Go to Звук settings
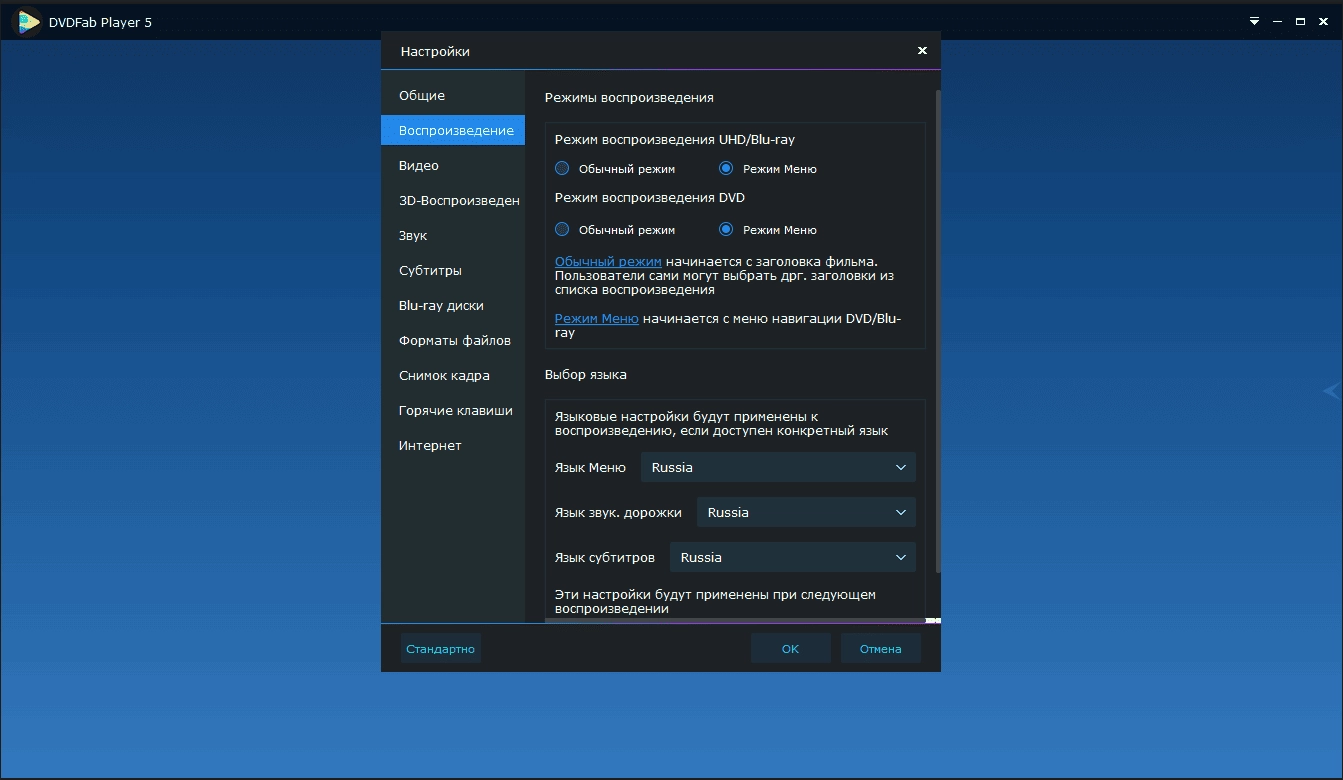 tap(453, 235)
